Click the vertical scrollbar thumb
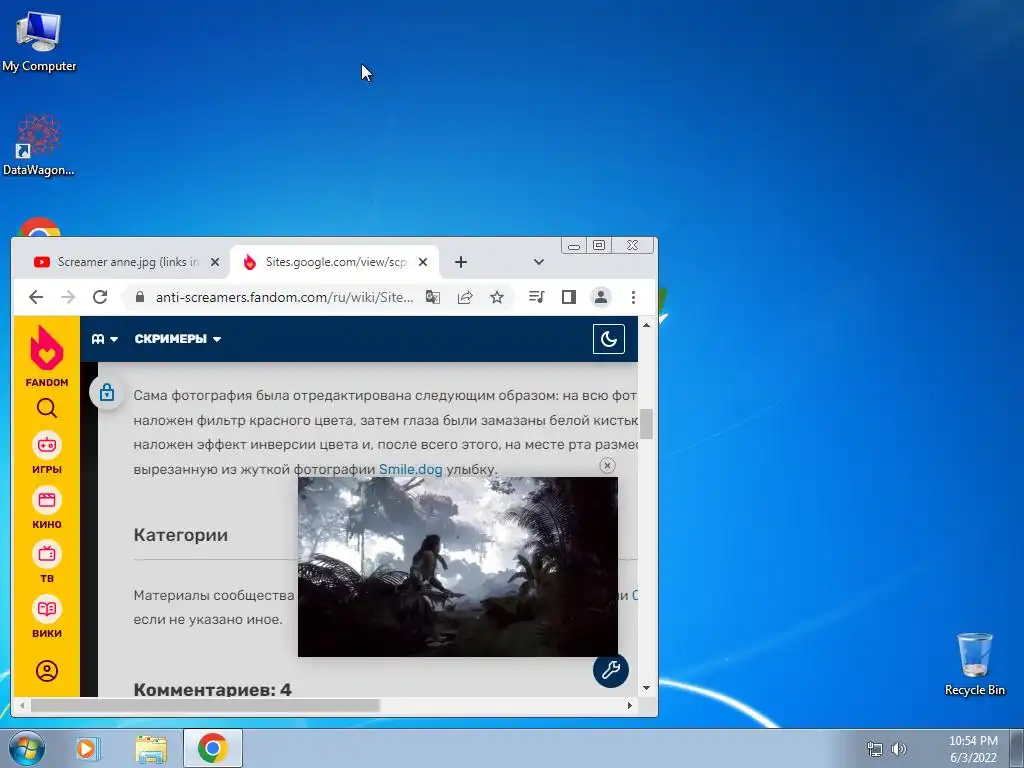Image resolution: width=1024 pixels, height=768 pixels. (647, 424)
